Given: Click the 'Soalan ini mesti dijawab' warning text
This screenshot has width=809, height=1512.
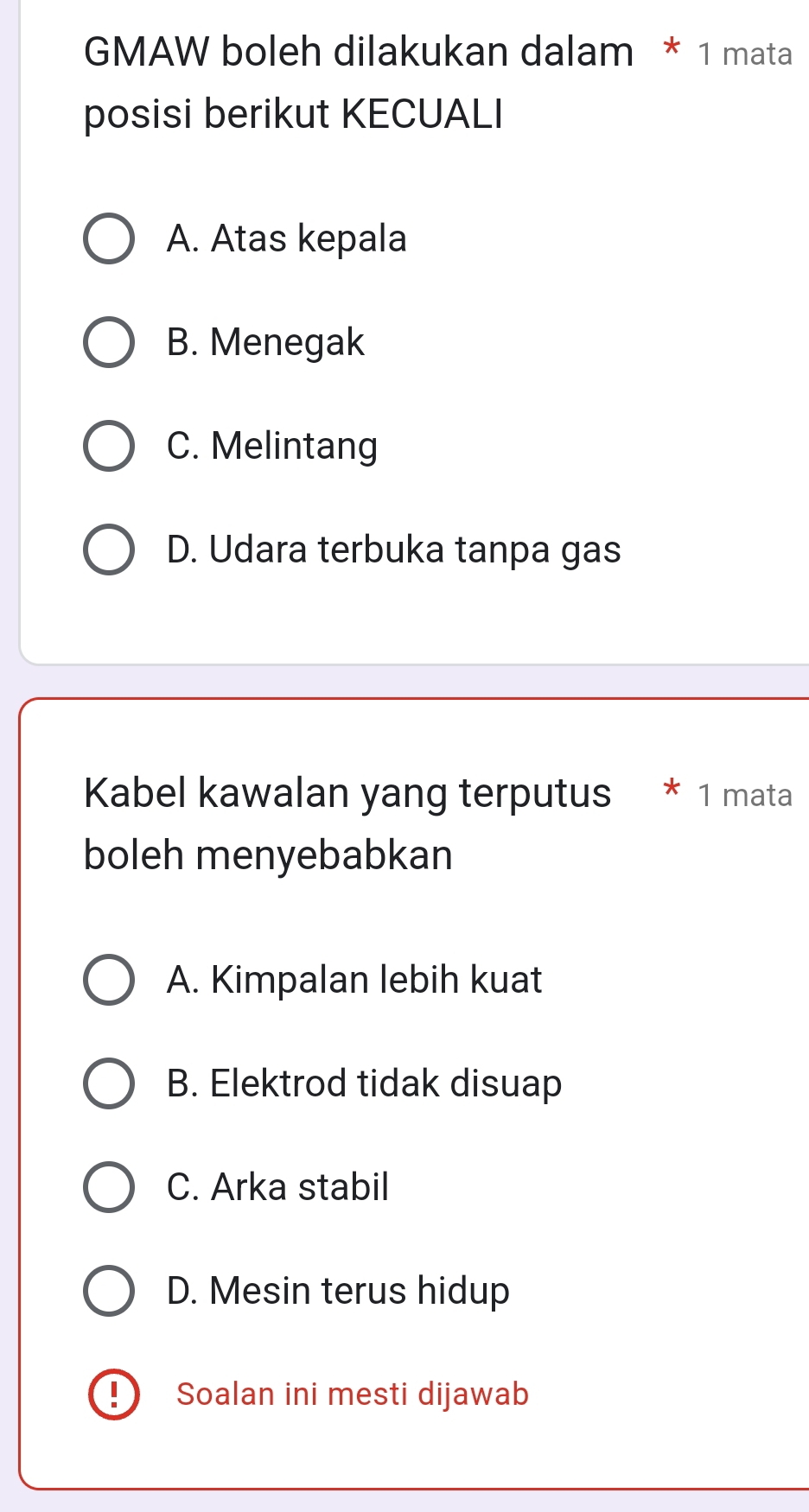Looking at the screenshot, I should pos(352,1394).
